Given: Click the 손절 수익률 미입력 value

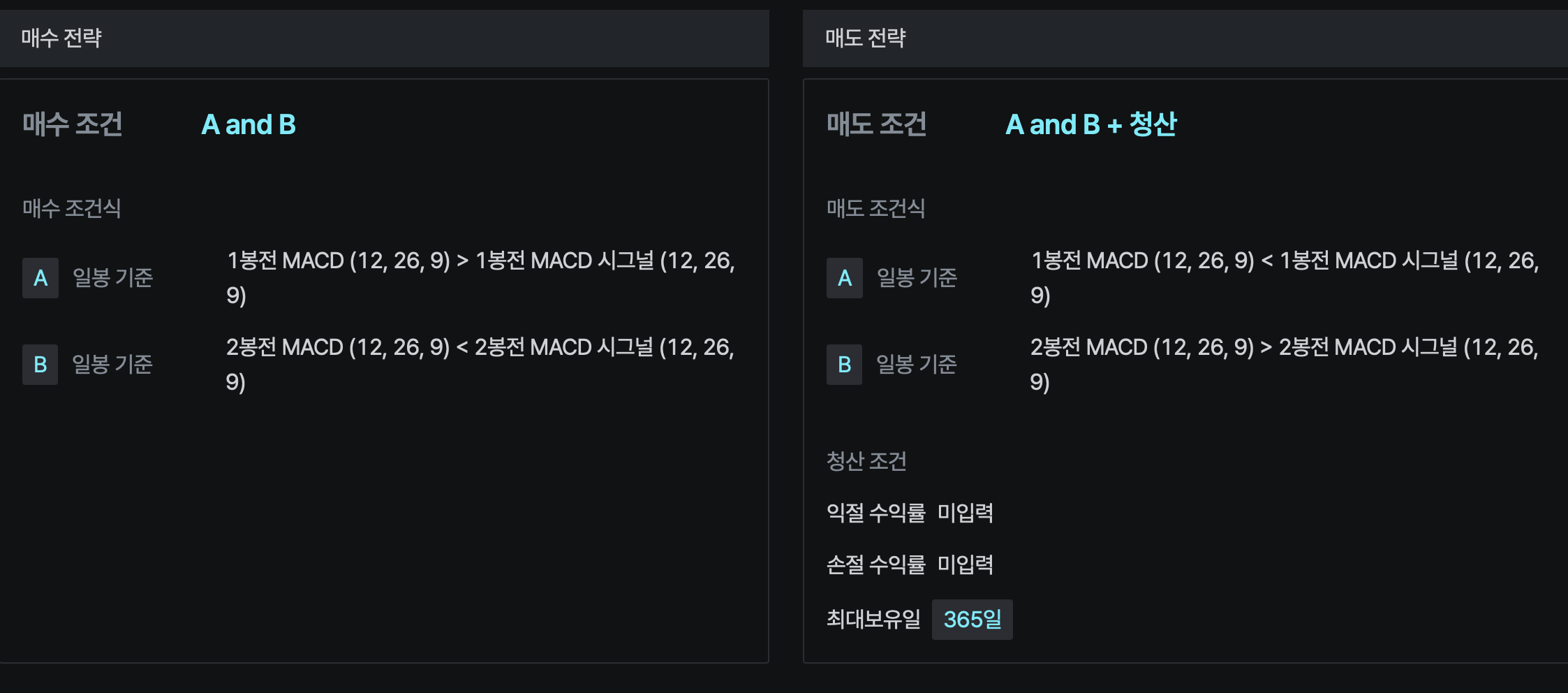Looking at the screenshot, I should click(x=965, y=565).
